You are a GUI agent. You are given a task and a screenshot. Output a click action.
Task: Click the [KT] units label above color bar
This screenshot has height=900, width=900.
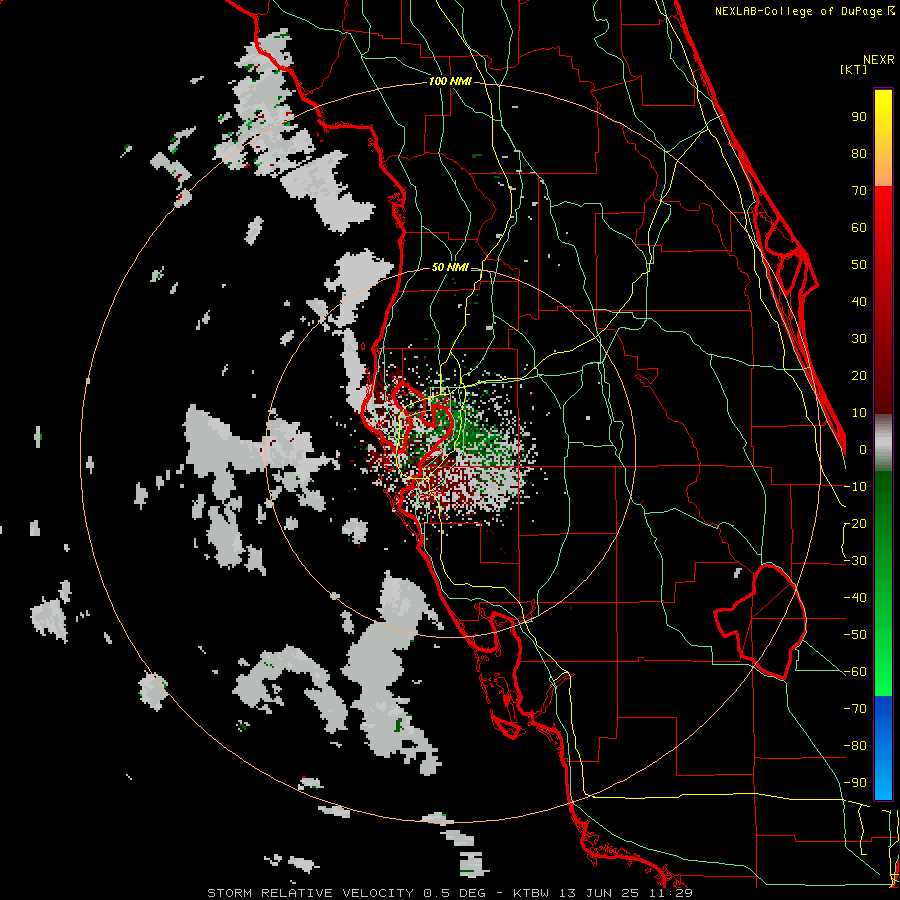[854, 69]
